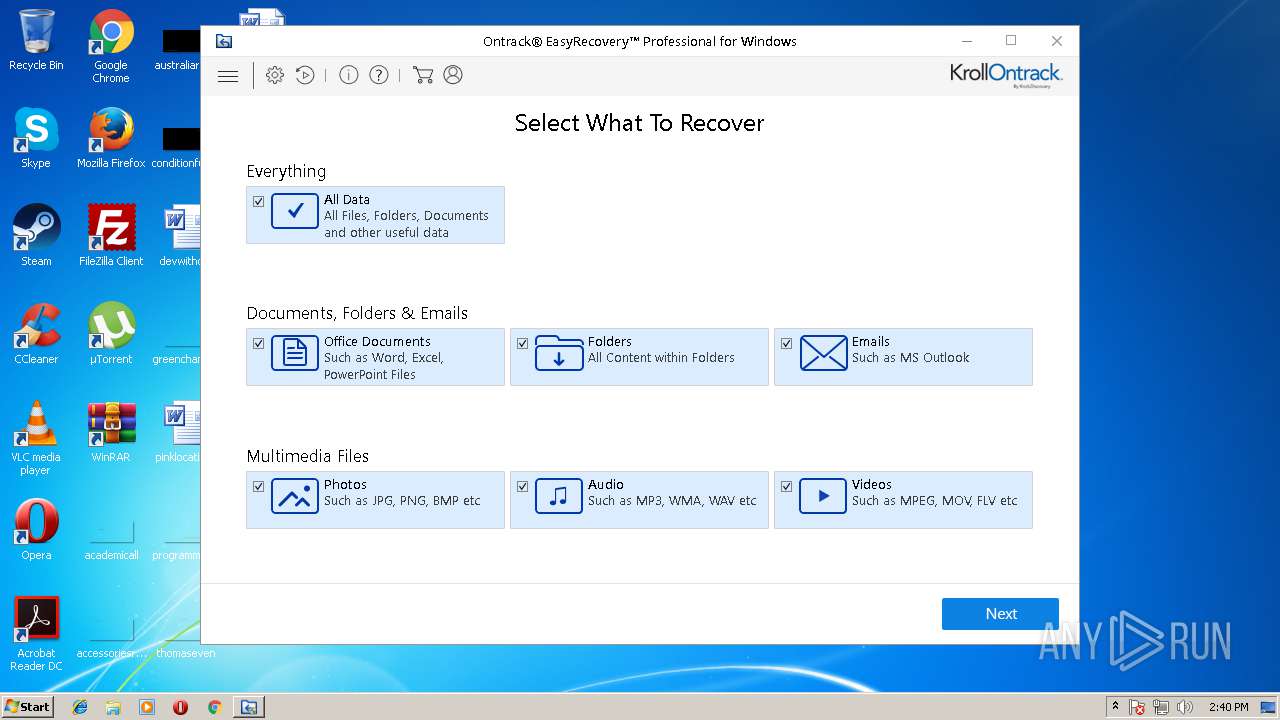Click the Videos play icon
Screen dimensions: 1280x720
pos(823,496)
